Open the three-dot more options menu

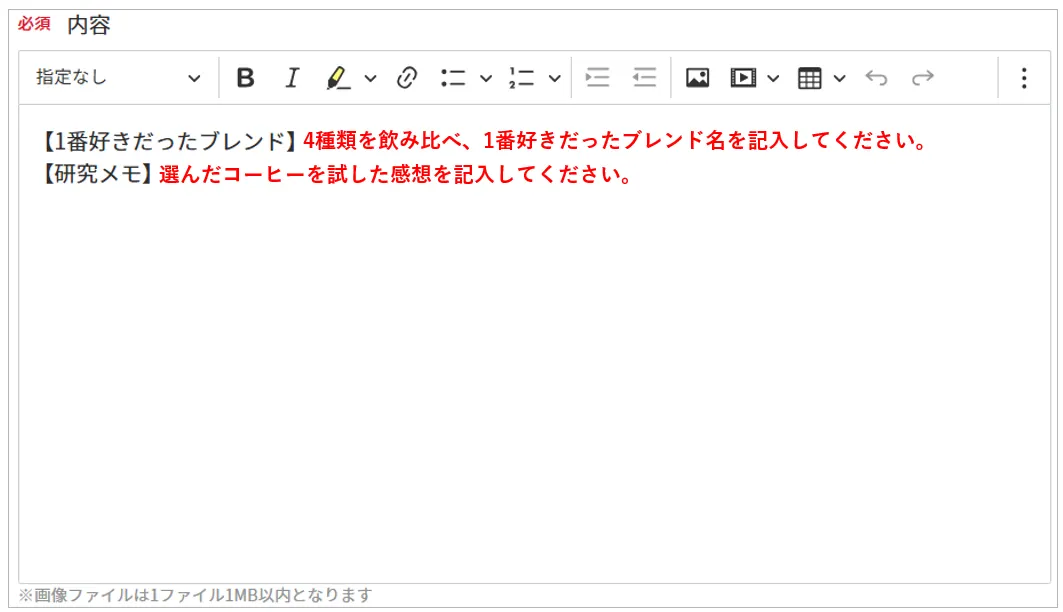[1023, 78]
